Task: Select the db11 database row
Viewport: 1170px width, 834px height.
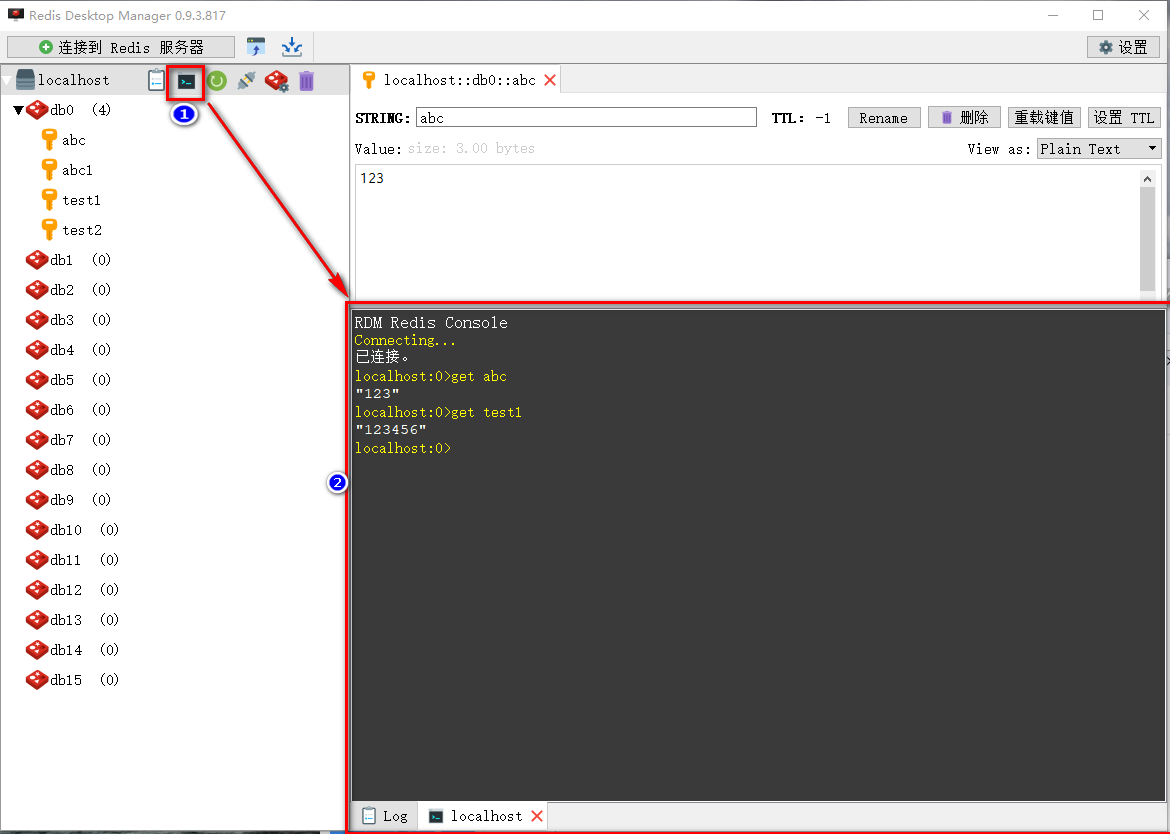Action: click(72, 559)
